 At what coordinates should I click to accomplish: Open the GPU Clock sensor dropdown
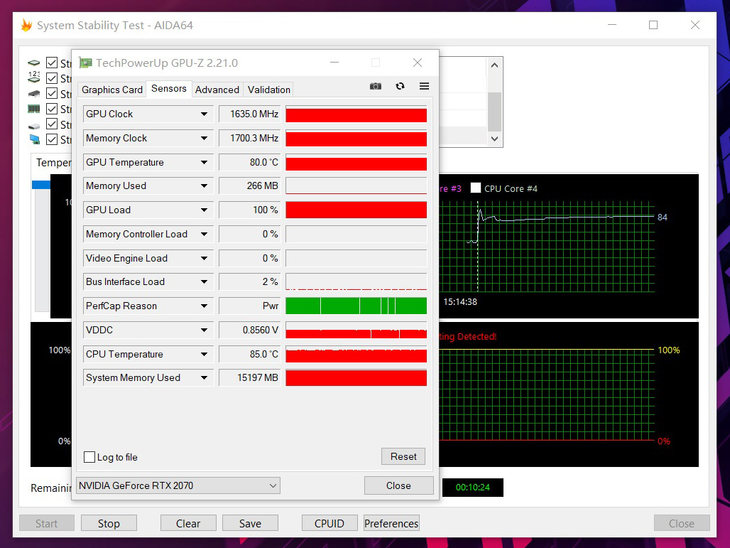(x=204, y=114)
